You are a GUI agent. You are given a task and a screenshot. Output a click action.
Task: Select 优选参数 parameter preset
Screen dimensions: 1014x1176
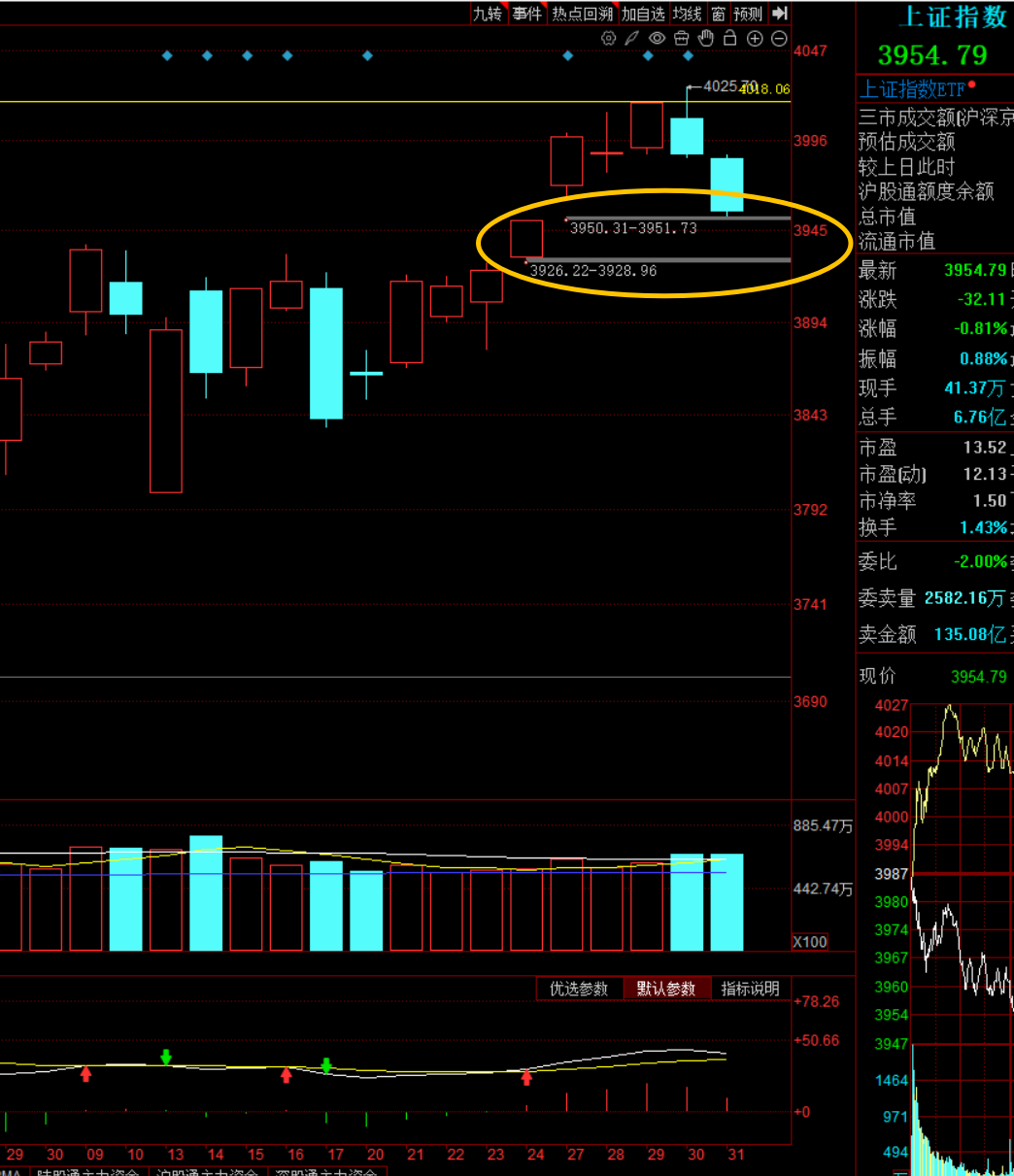coord(579,989)
